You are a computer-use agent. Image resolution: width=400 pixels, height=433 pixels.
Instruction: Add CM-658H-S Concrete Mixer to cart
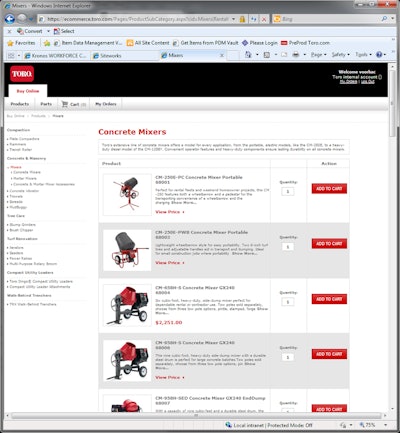click(329, 299)
